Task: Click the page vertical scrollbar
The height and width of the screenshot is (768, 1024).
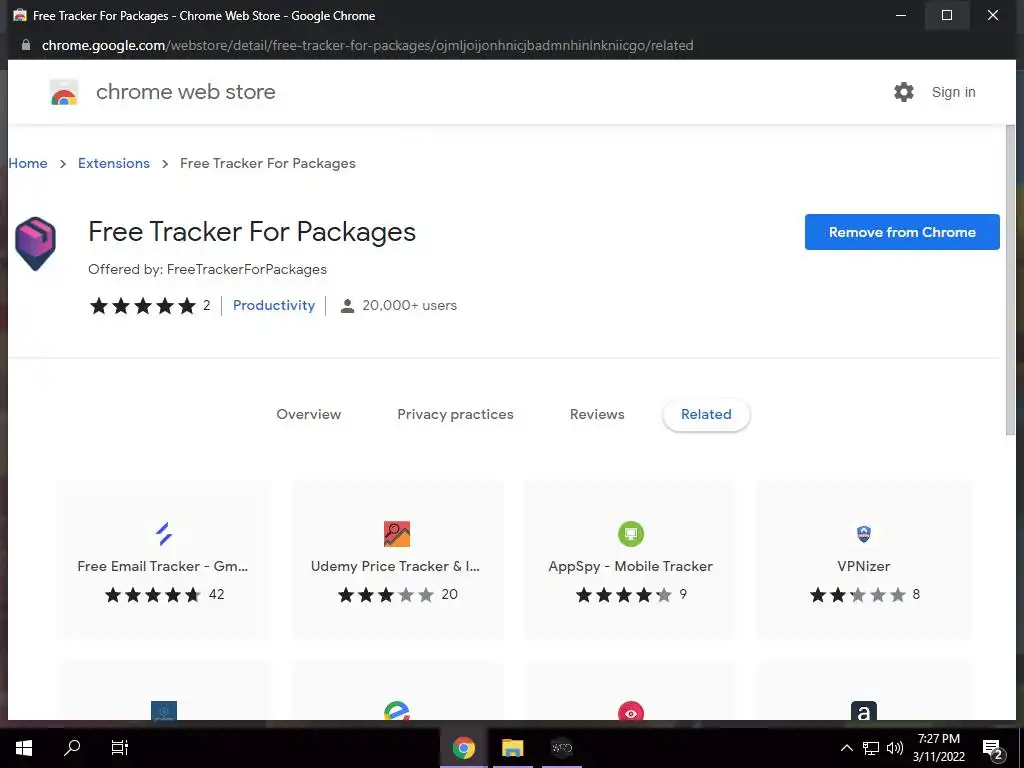Action: pos(1011,280)
